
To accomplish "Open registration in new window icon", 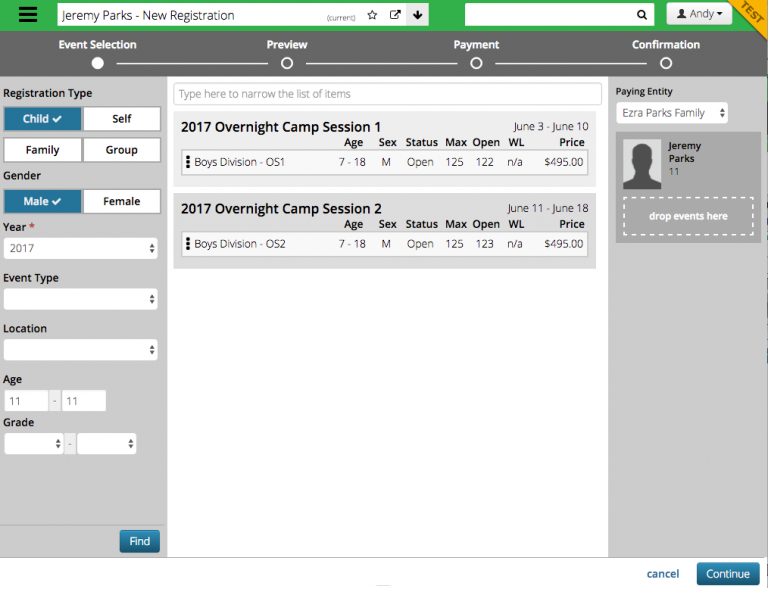I will coord(395,15).
